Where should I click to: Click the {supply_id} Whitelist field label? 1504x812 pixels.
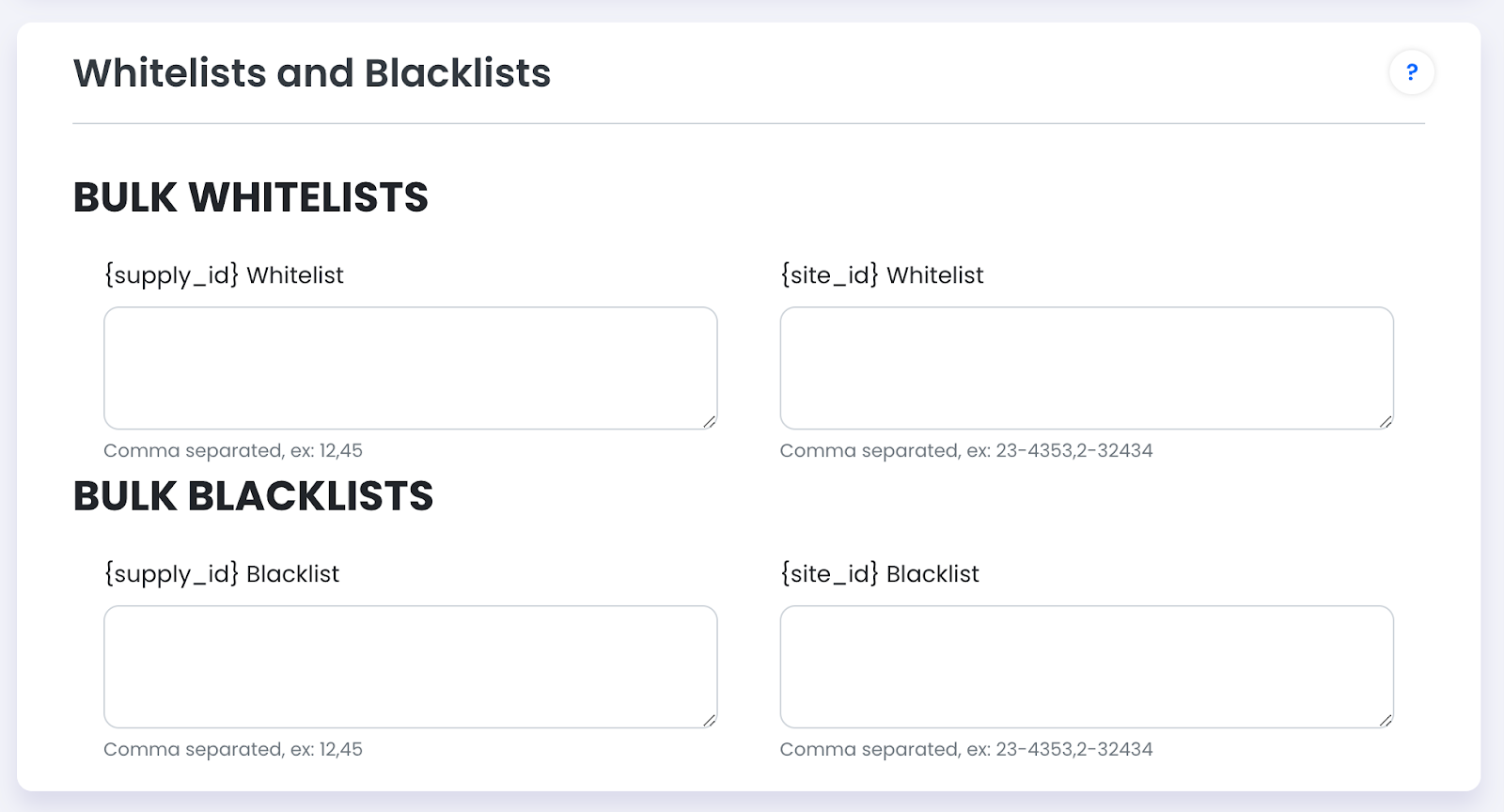pyautogui.click(x=224, y=275)
